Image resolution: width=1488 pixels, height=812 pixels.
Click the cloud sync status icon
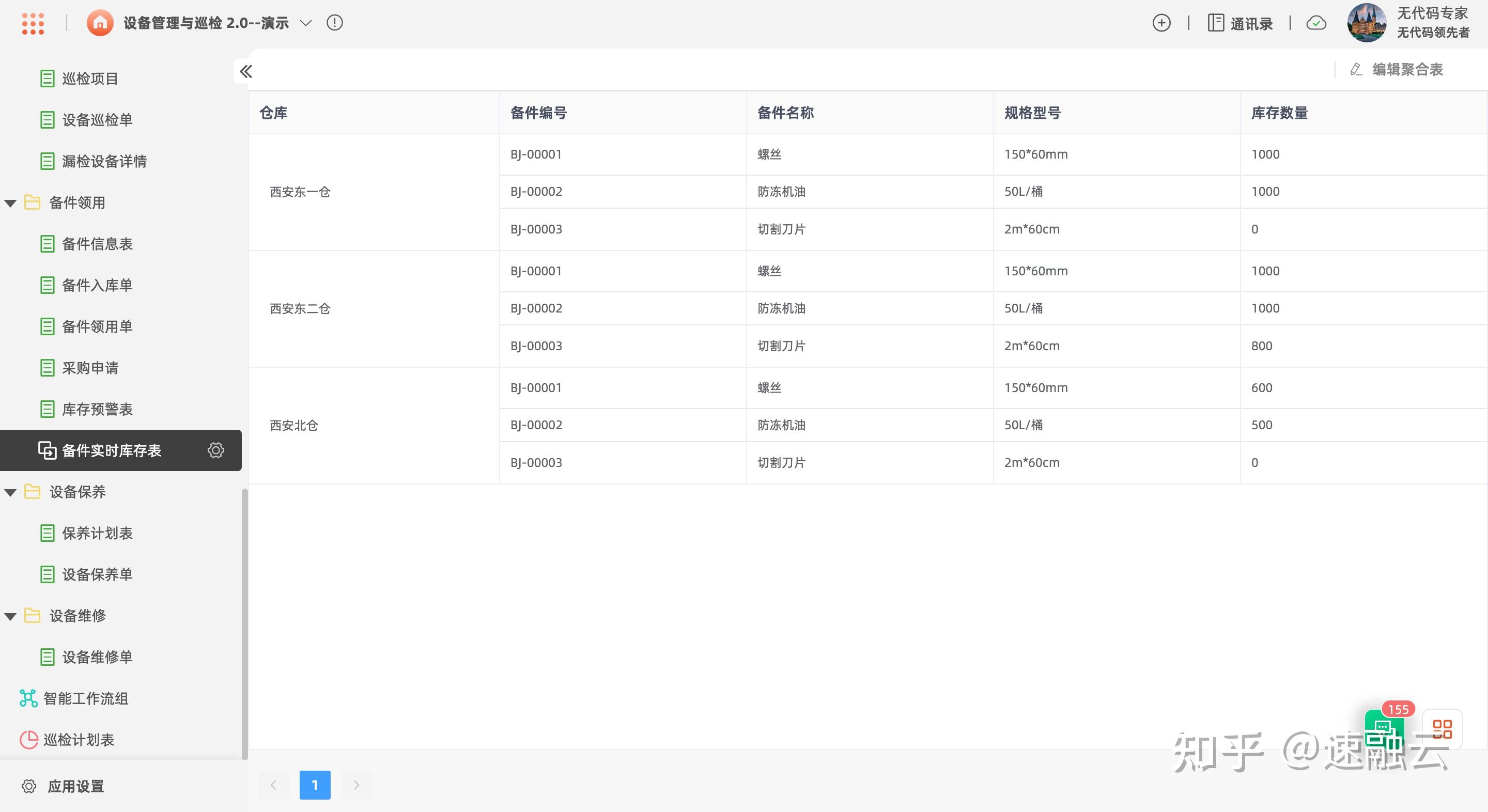[1316, 23]
